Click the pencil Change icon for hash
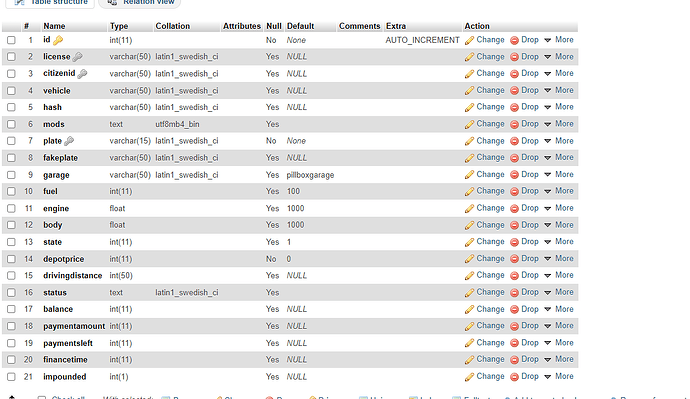The width and height of the screenshot is (690, 399). coord(469,107)
